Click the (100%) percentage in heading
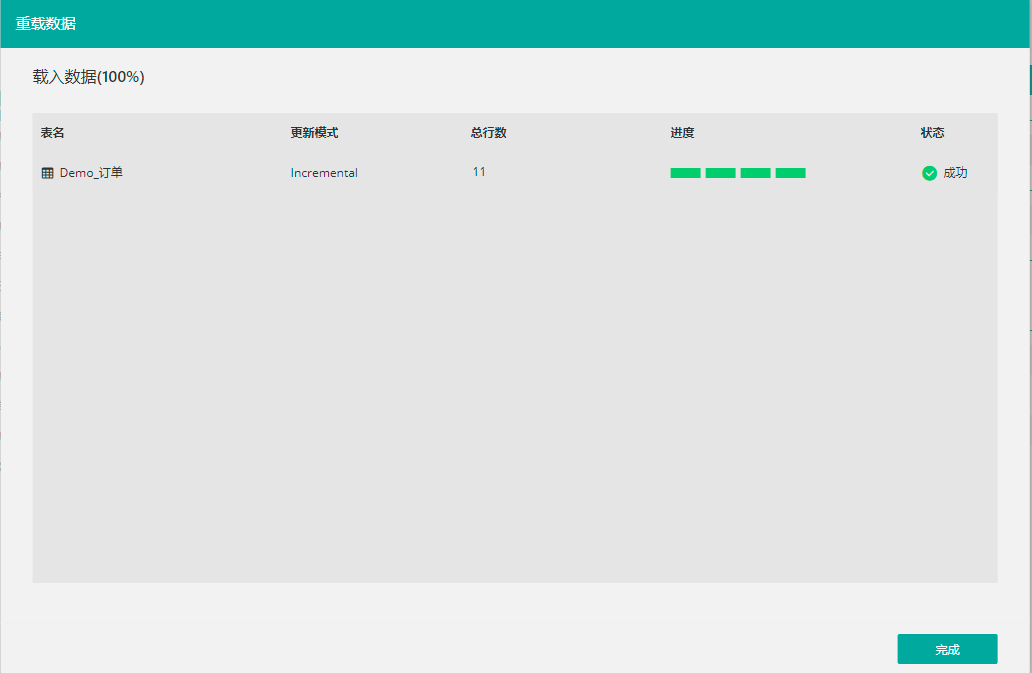This screenshot has height=673, width=1032. click(121, 77)
